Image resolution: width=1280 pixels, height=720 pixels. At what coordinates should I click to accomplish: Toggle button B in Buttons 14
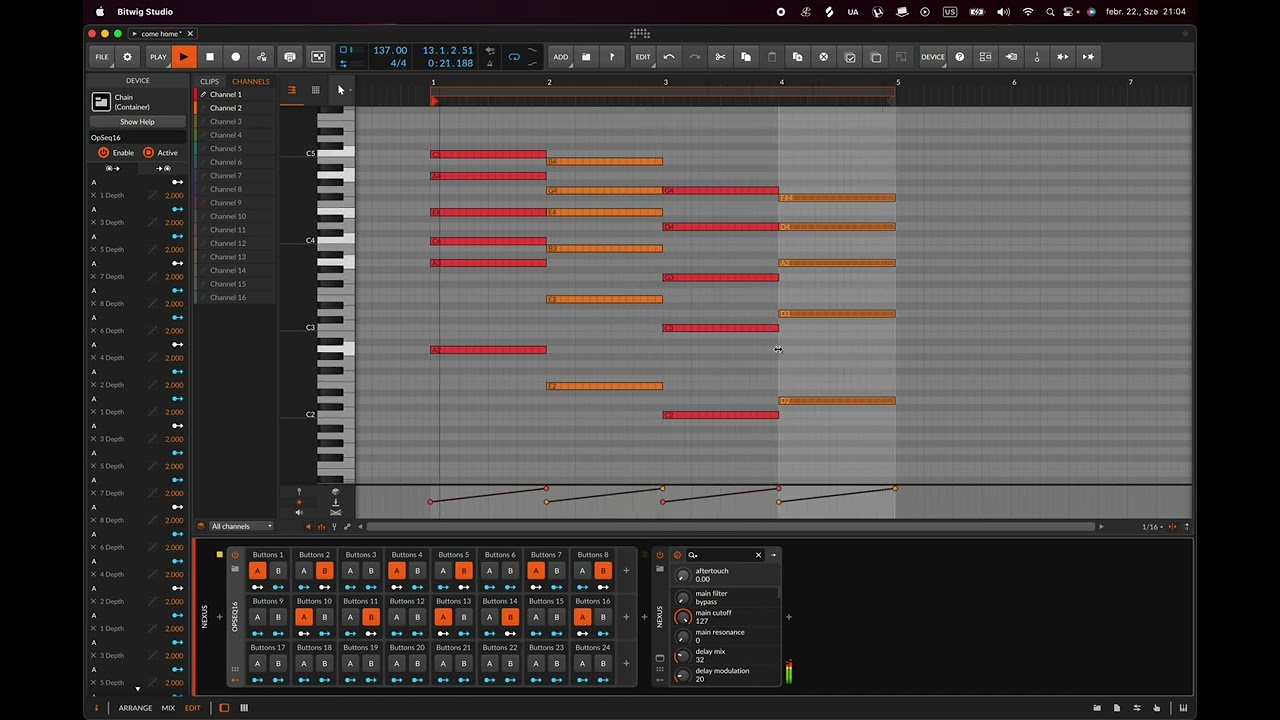[x=510, y=617]
